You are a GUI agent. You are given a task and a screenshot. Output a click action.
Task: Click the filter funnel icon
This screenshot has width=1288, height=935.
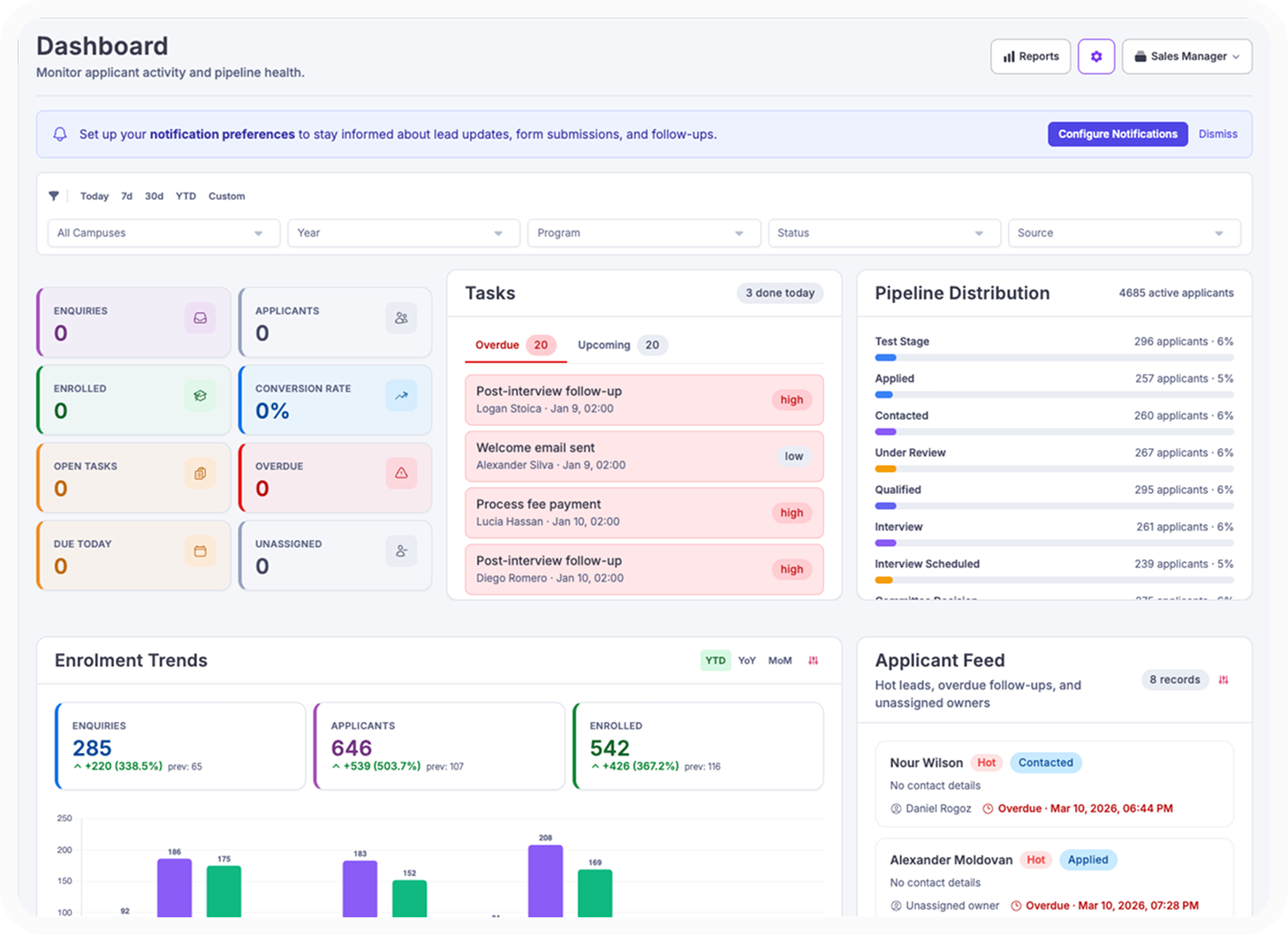pos(54,196)
